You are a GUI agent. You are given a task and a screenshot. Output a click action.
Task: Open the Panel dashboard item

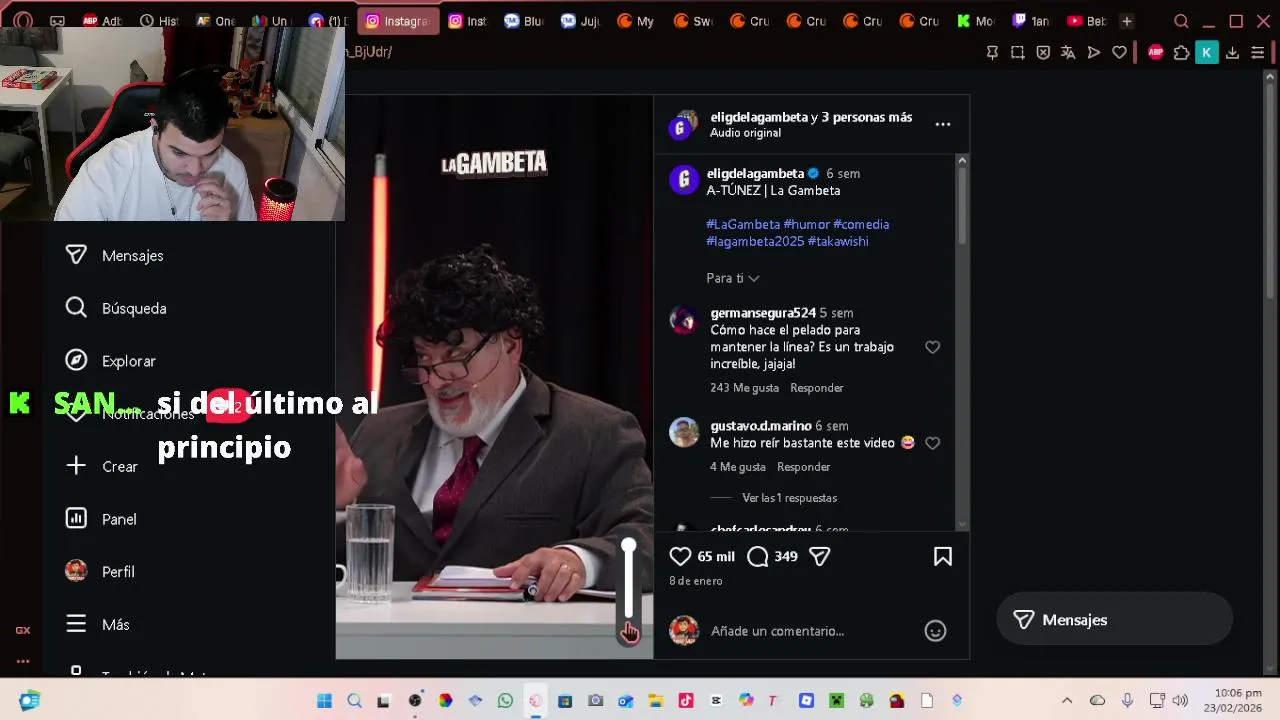[x=100, y=519]
